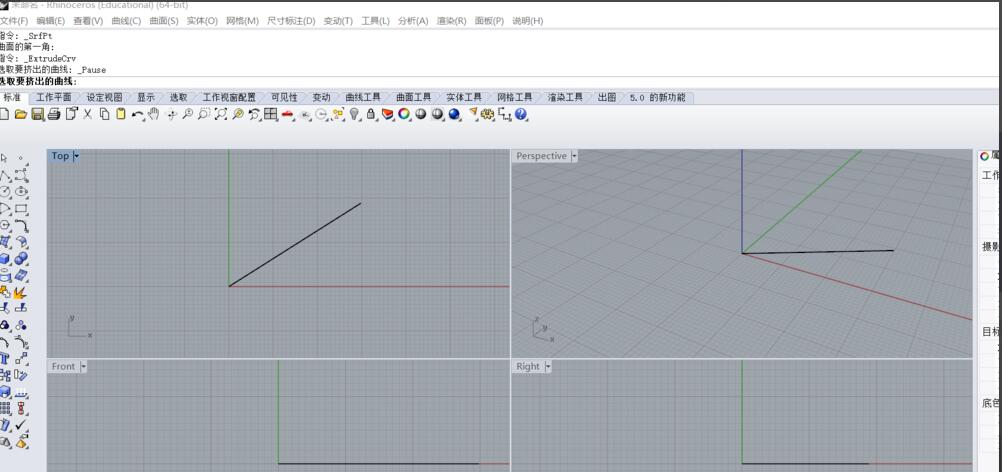1002x472 pixels.
Task: Click the Perspective viewport title label
Action: tap(541, 156)
